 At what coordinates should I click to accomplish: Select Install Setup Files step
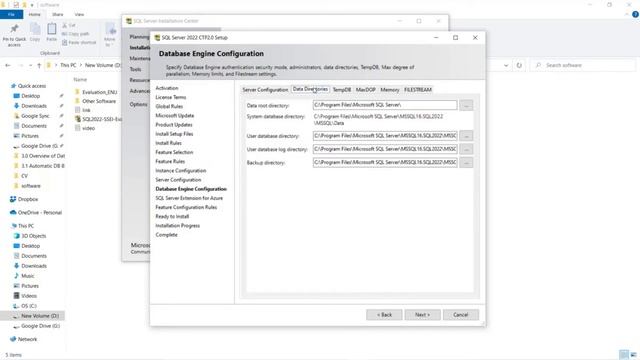[174, 134]
